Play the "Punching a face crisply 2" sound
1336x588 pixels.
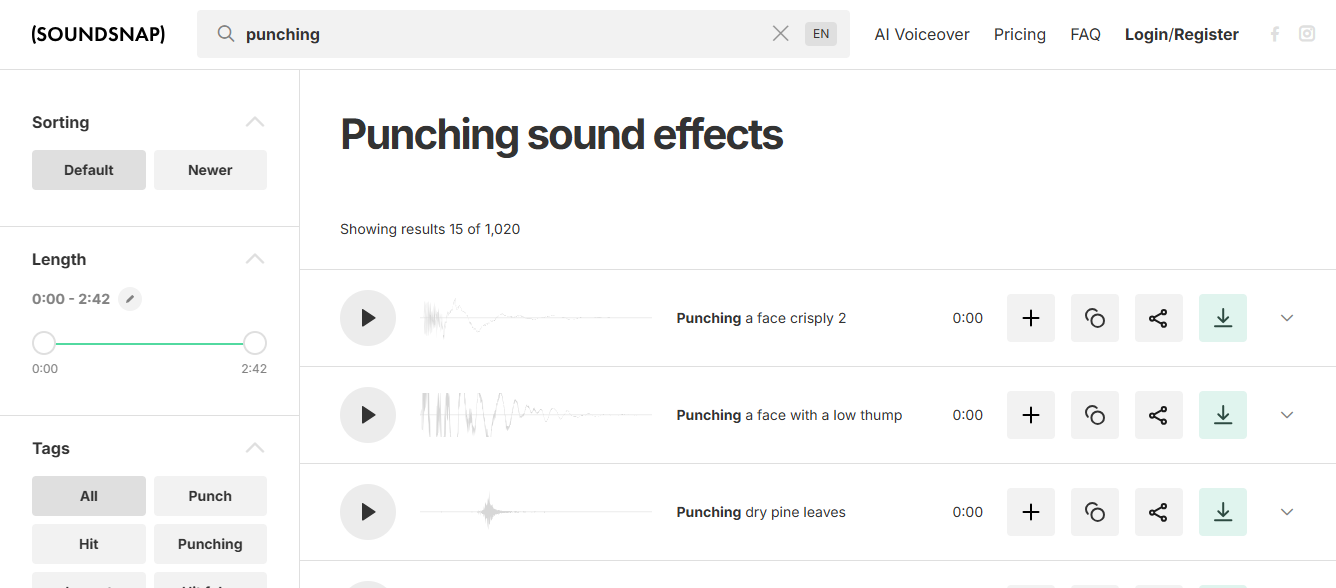(368, 318)
